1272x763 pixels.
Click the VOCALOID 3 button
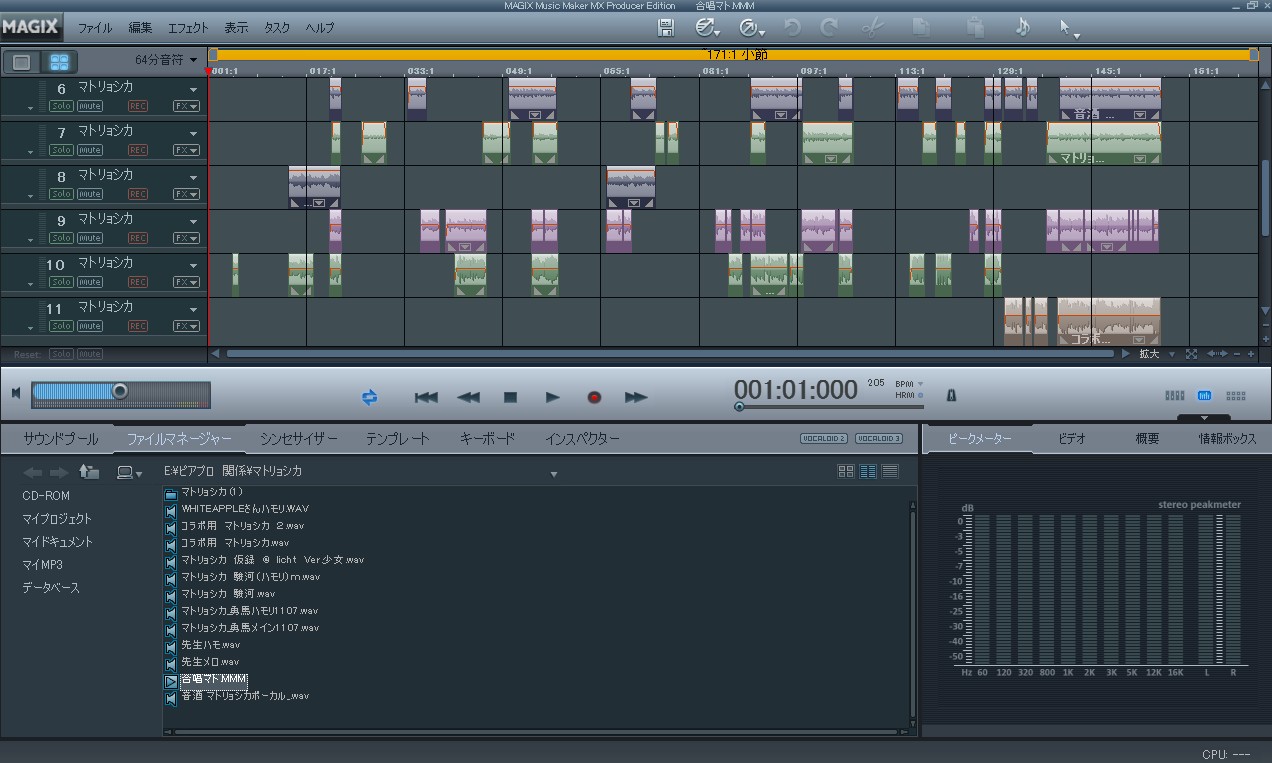879,439
